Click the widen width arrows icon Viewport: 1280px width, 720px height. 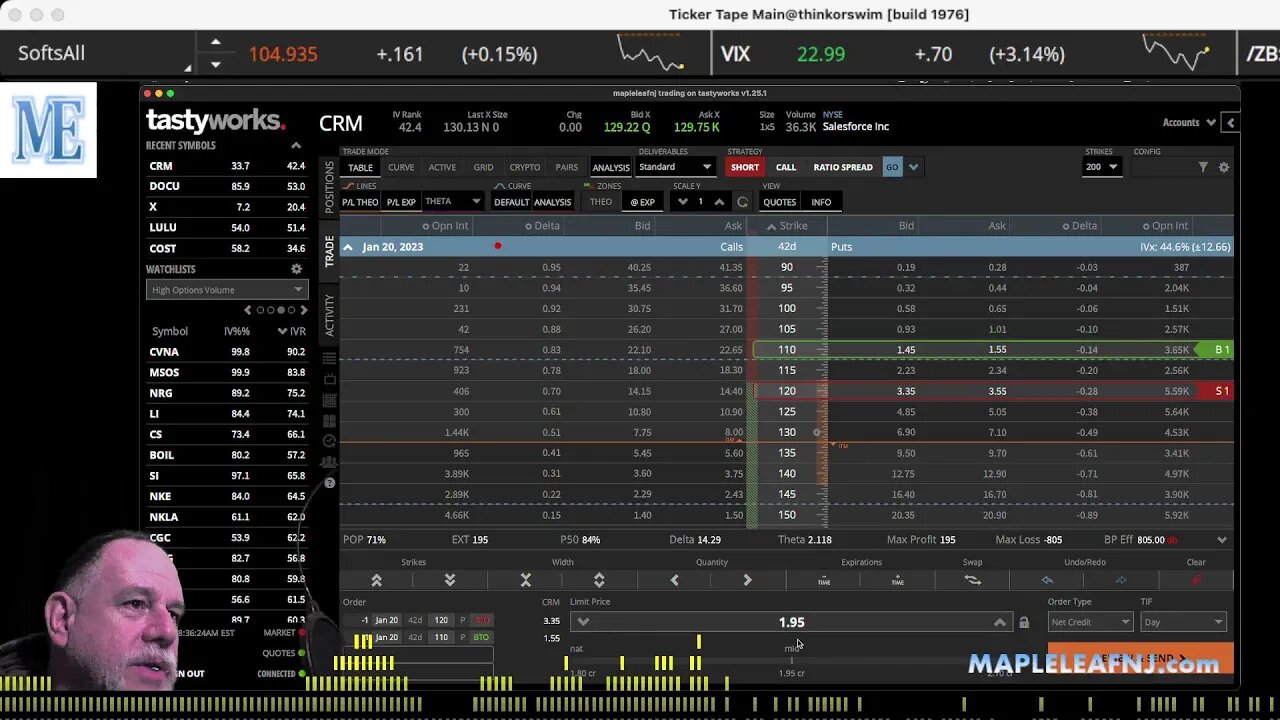[599, 580]
